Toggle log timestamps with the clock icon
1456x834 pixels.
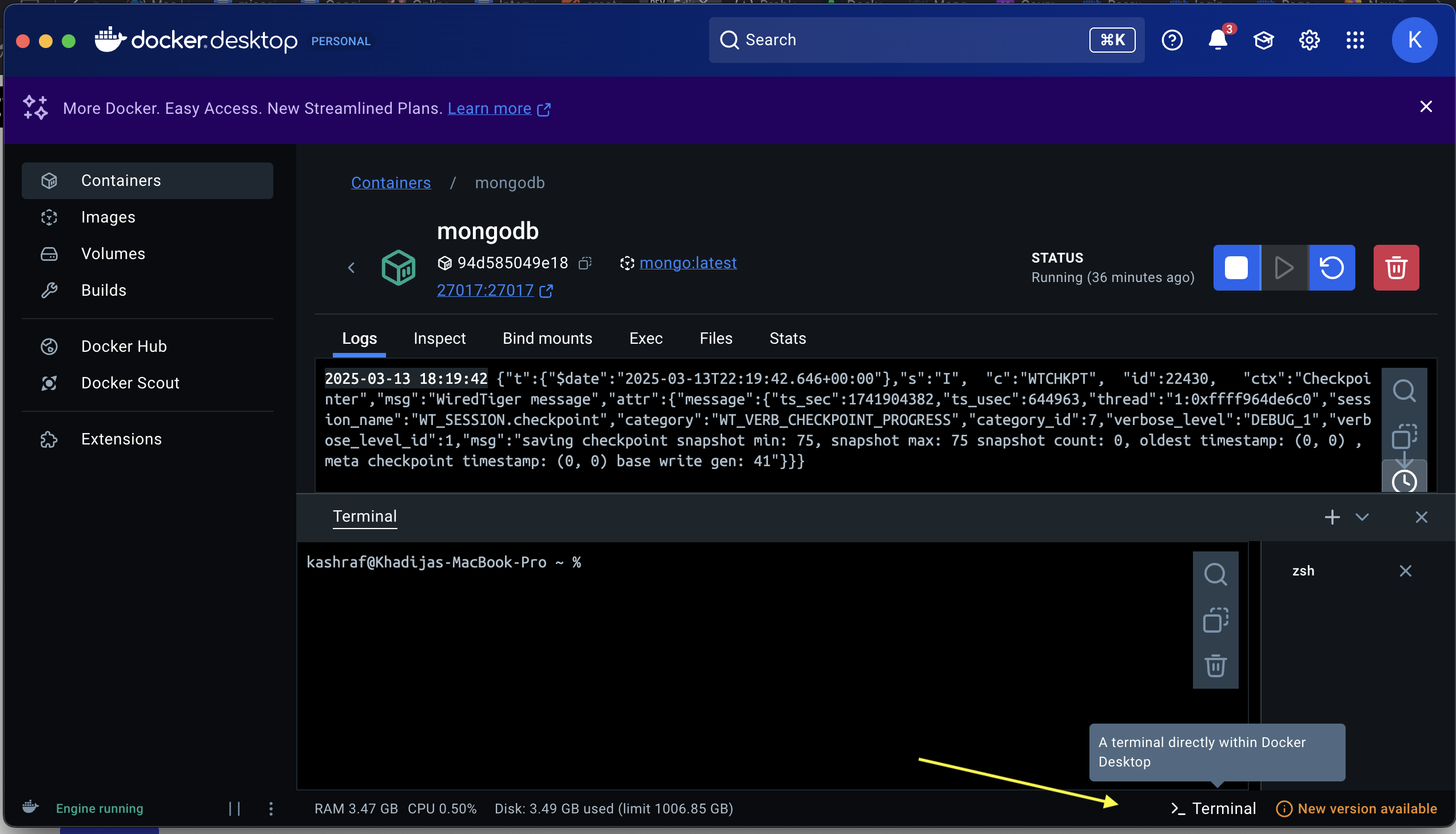pyautogui.click(x=1404, y=480)
